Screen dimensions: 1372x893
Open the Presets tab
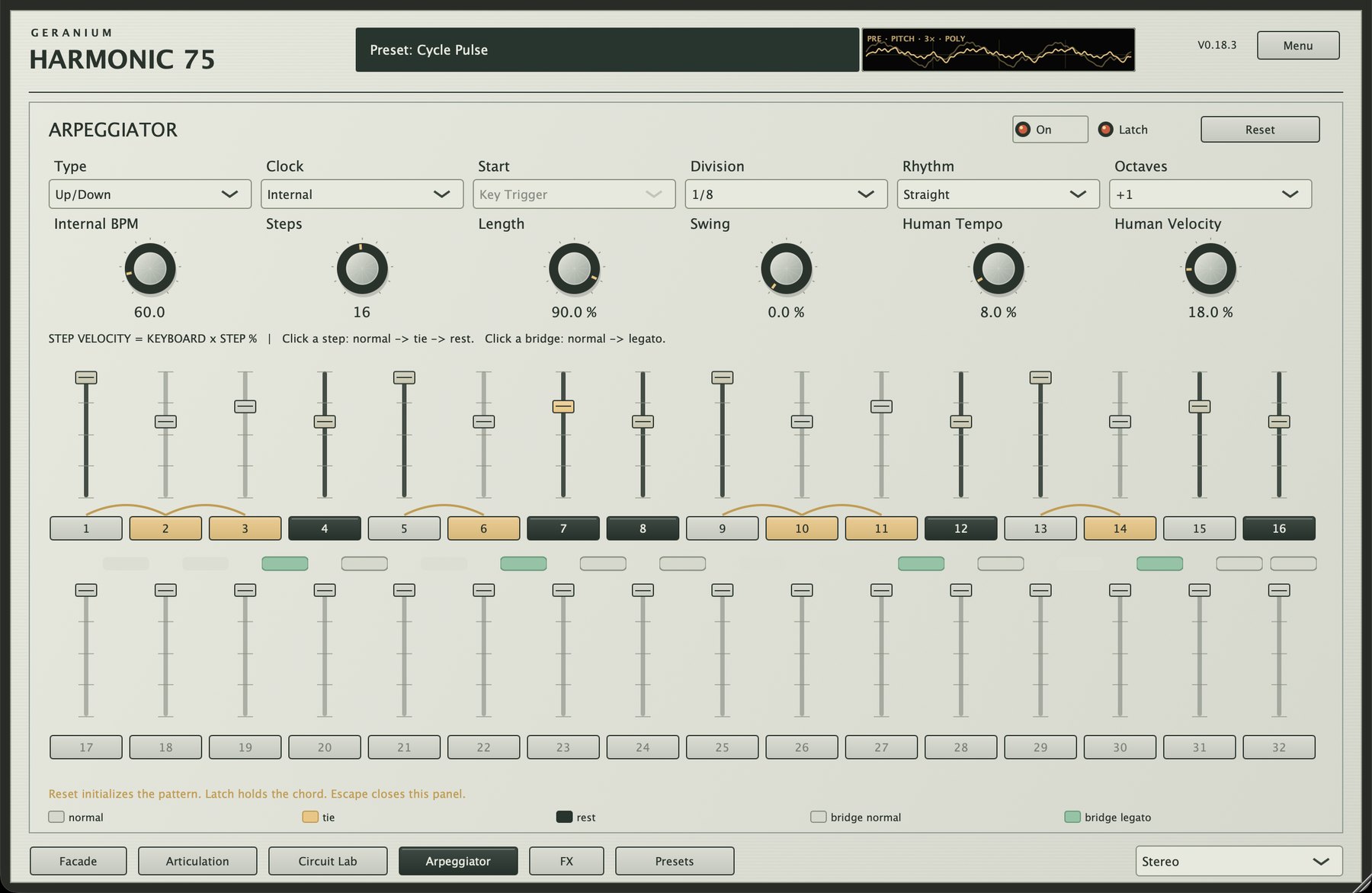tap(675, 861)
